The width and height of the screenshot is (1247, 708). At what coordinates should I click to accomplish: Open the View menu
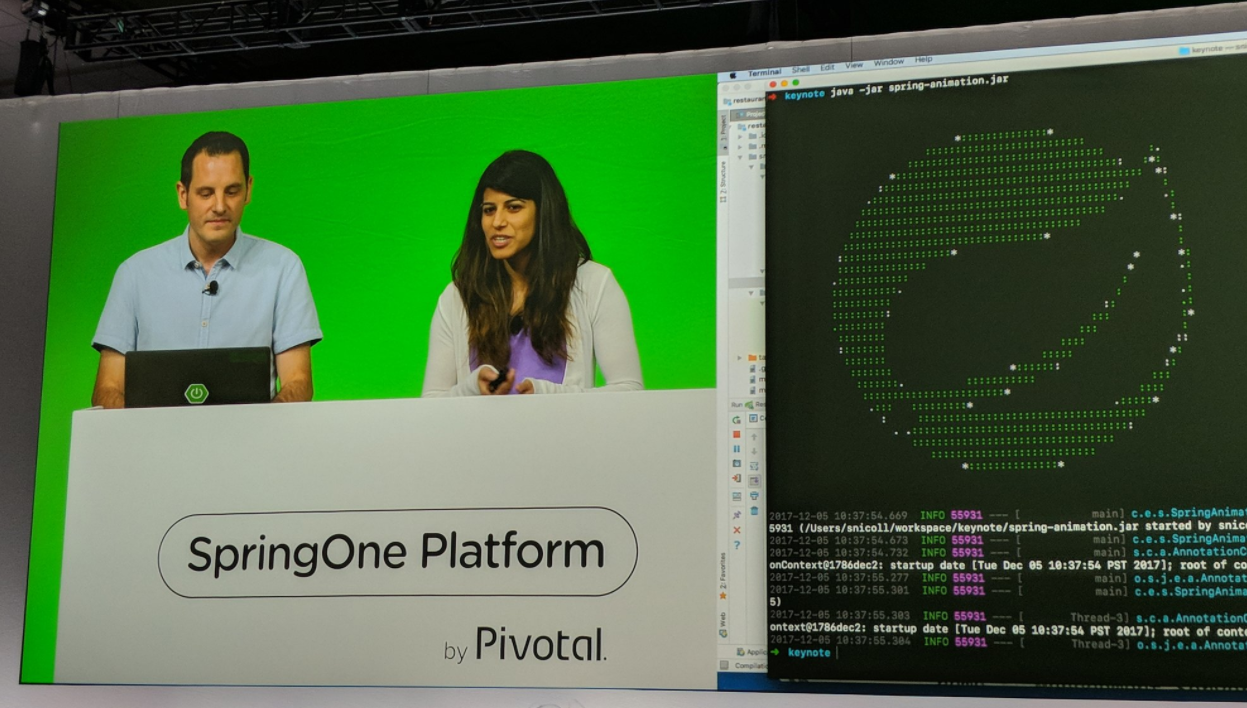coord(853,65)
